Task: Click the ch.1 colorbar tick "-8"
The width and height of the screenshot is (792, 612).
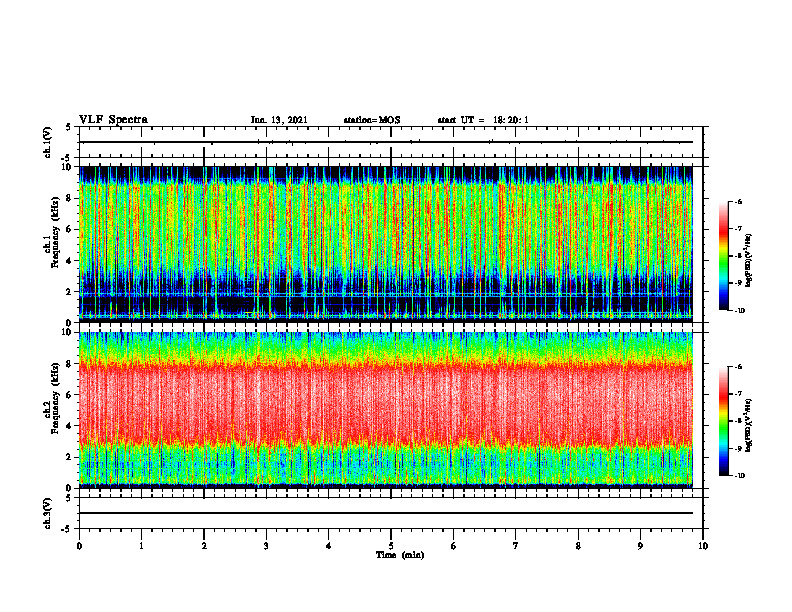Action: [738, 256]
